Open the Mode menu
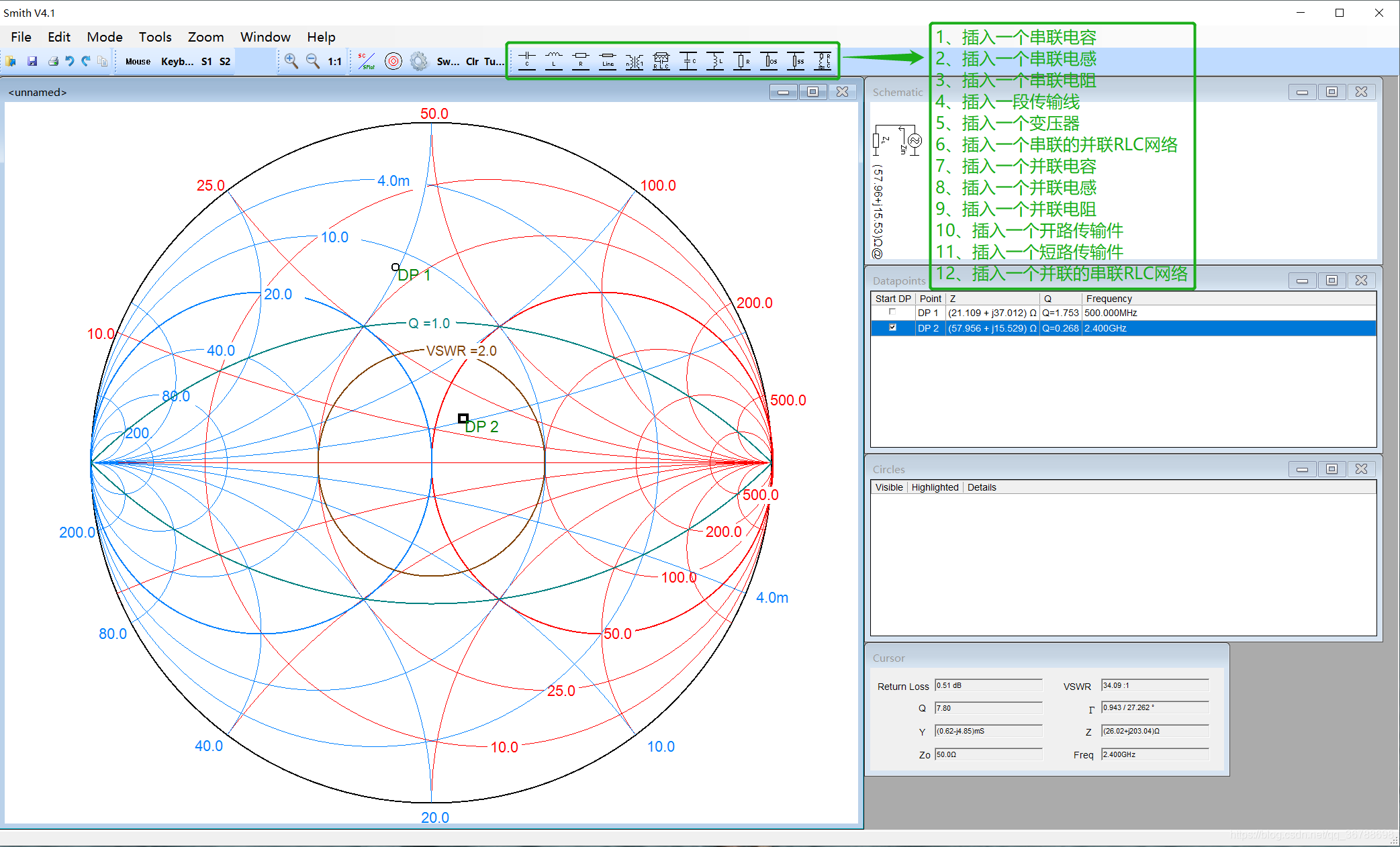The width and height of the screenshot is (1400, 847). pos(105,37)
